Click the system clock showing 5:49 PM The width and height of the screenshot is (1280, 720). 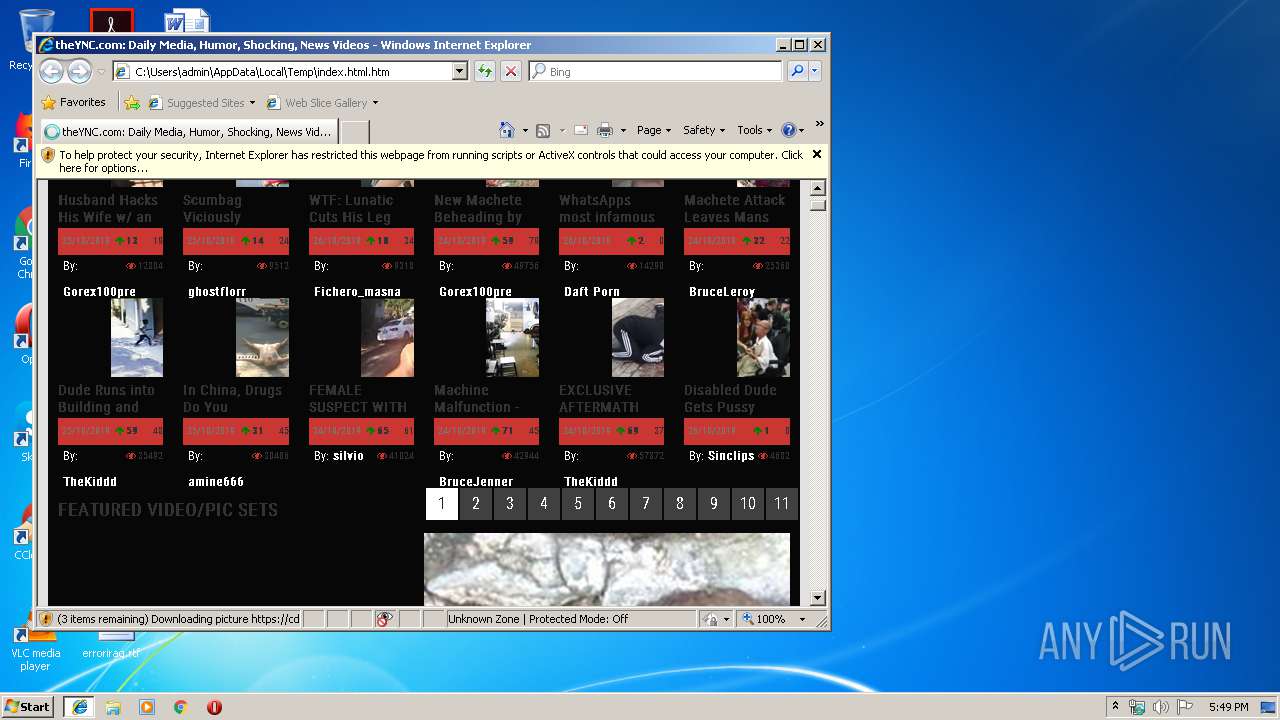click(1228, 707)
